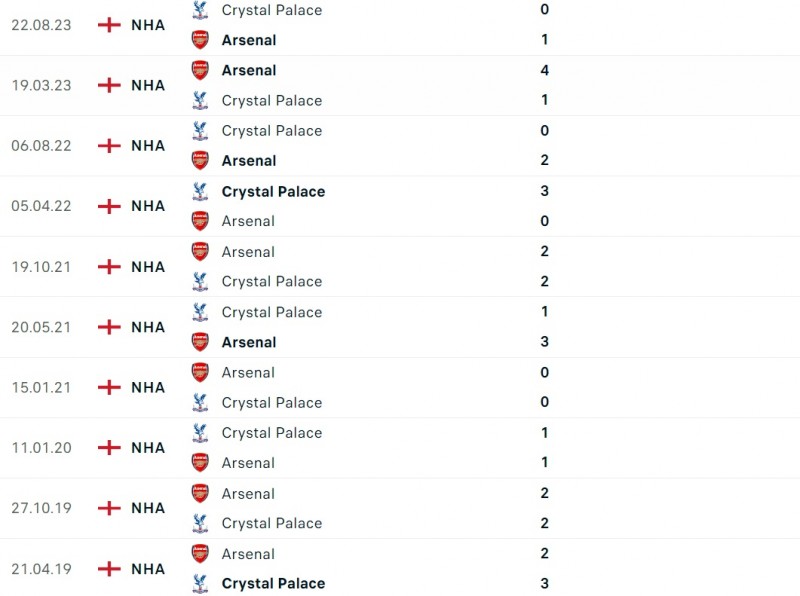
Task: Open the bold Arsenal name in the 19.03.23 match
Action: (249, 70)
